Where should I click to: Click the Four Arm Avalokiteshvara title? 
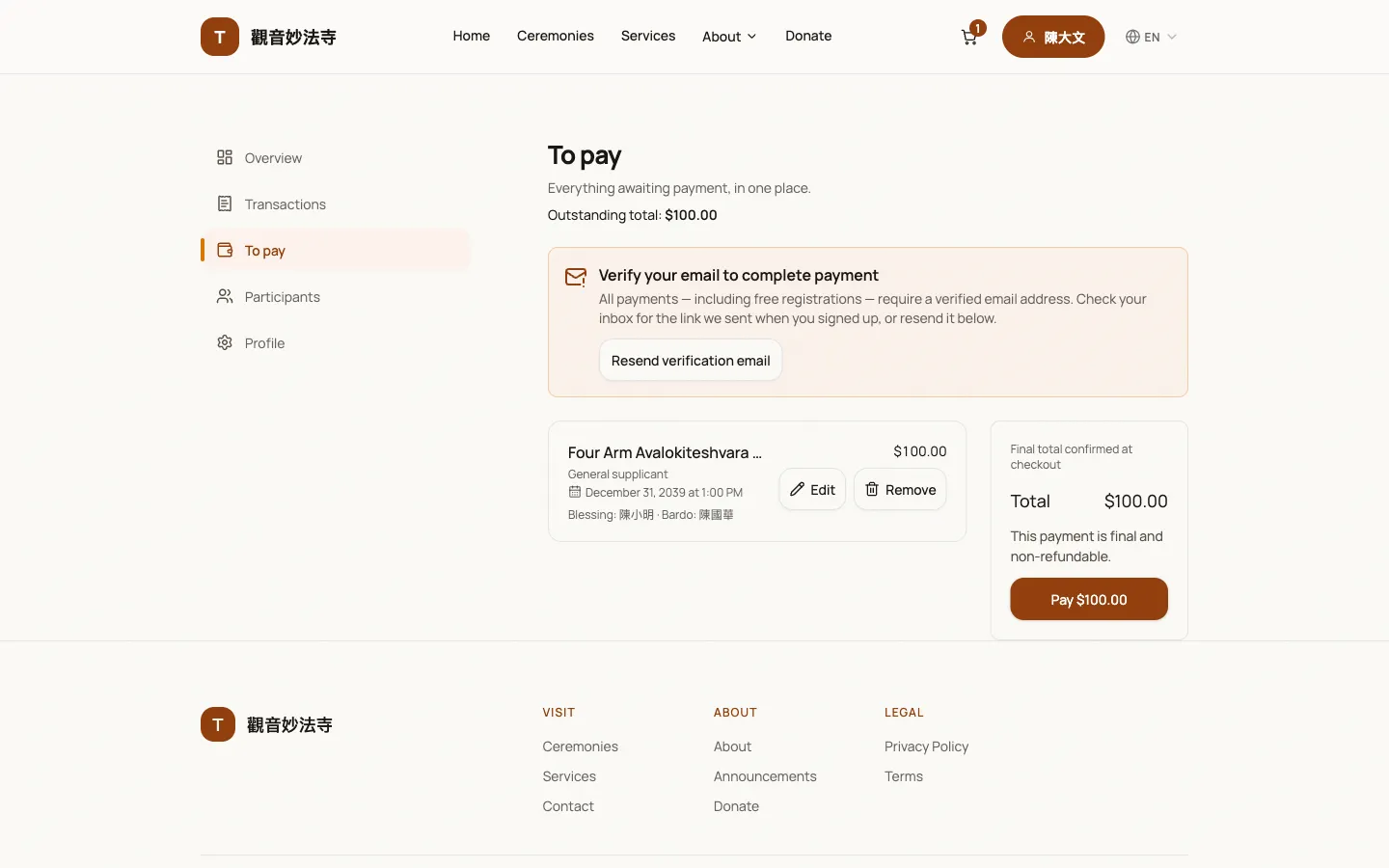(665, 452)
